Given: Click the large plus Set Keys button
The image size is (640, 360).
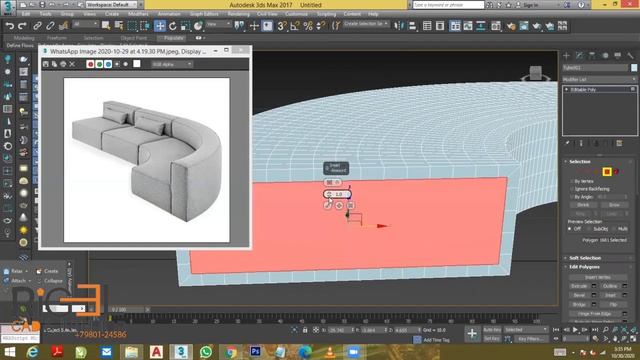Looking at the screenshot, I should 472,334.
